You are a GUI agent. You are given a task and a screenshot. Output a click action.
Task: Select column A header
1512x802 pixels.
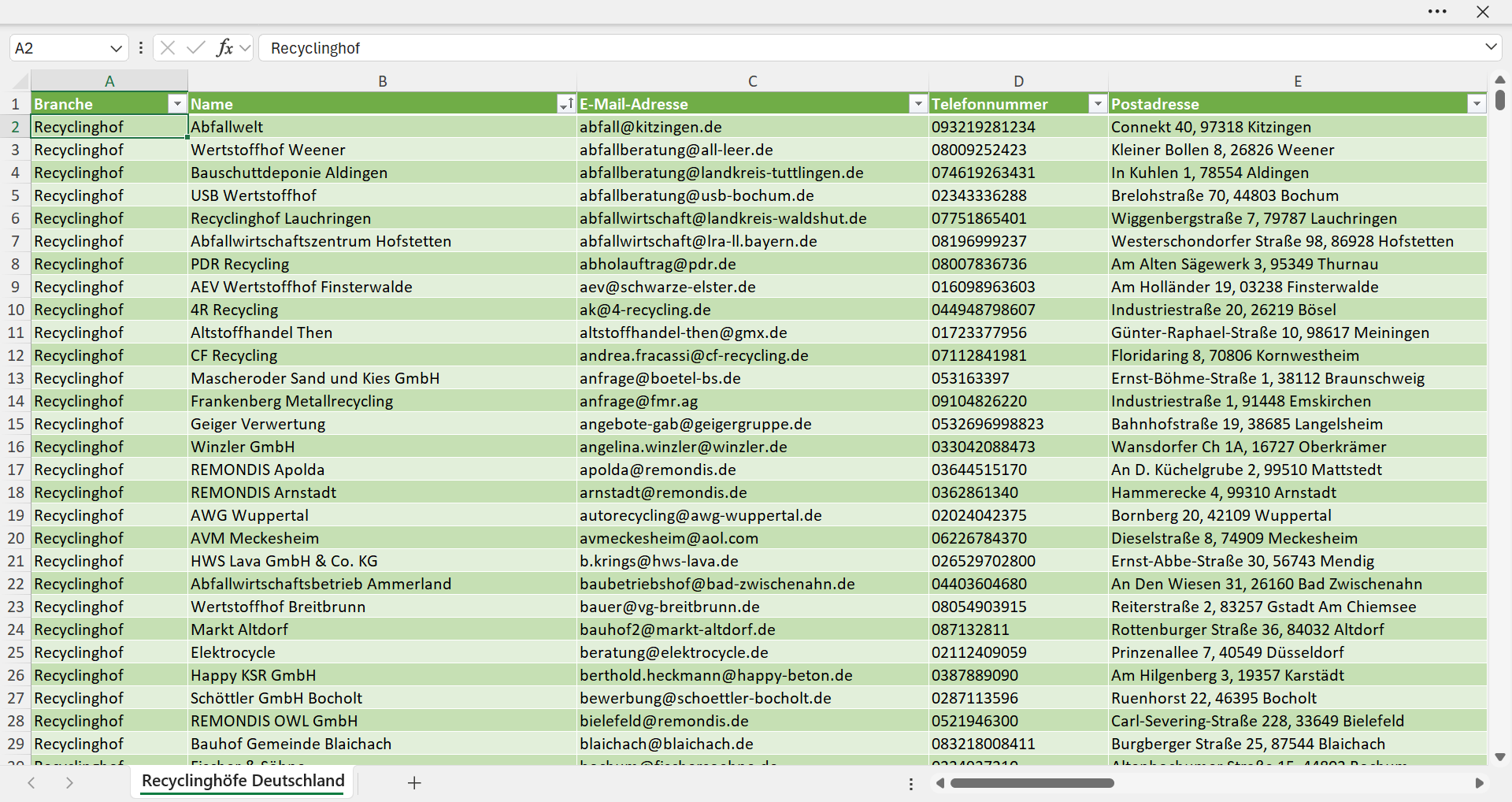[x=109, y=81]
